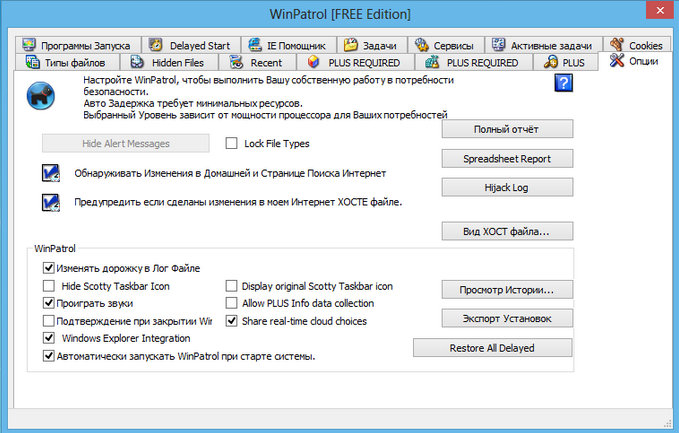
Task: Toggle HOSTS file change warning icon
Action: pyautogui.click(x=51, y=202)
